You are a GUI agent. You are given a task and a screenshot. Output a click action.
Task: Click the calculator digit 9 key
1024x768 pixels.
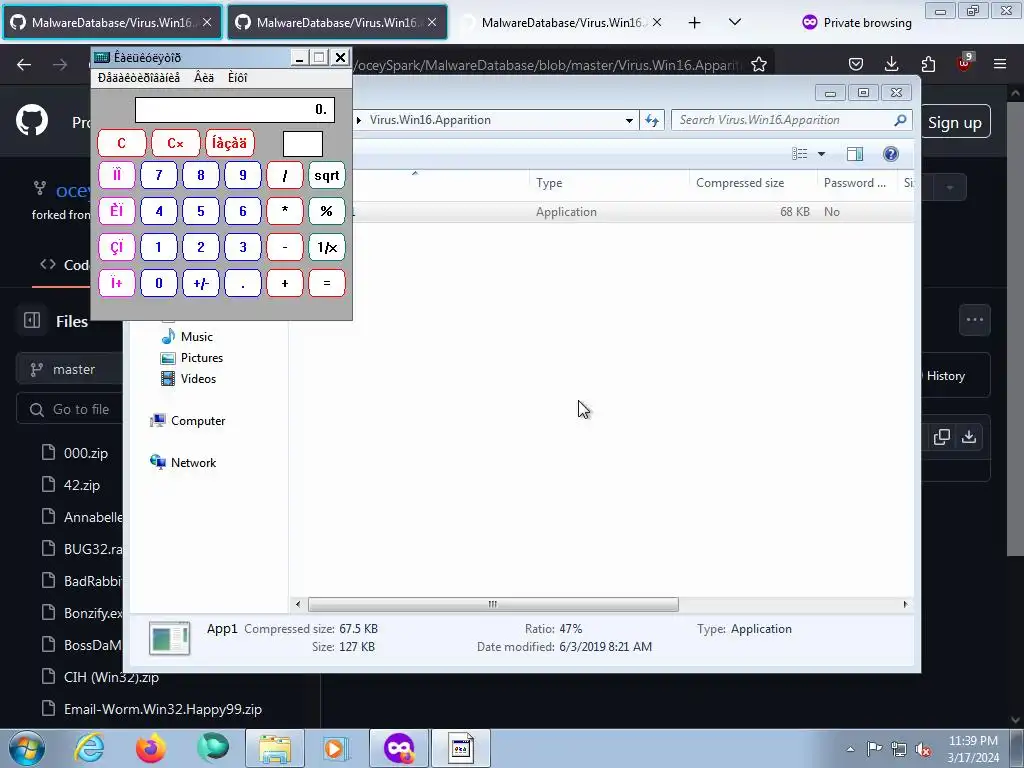[x=243, y=175]
